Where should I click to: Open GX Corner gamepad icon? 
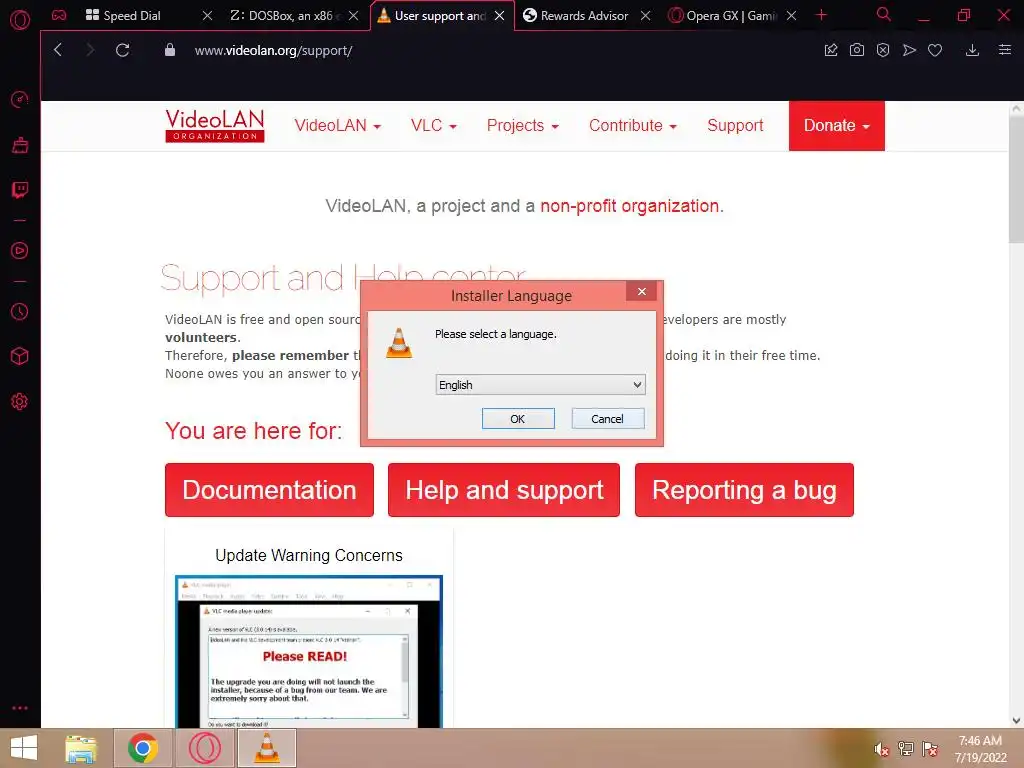[x=59, y=15]
